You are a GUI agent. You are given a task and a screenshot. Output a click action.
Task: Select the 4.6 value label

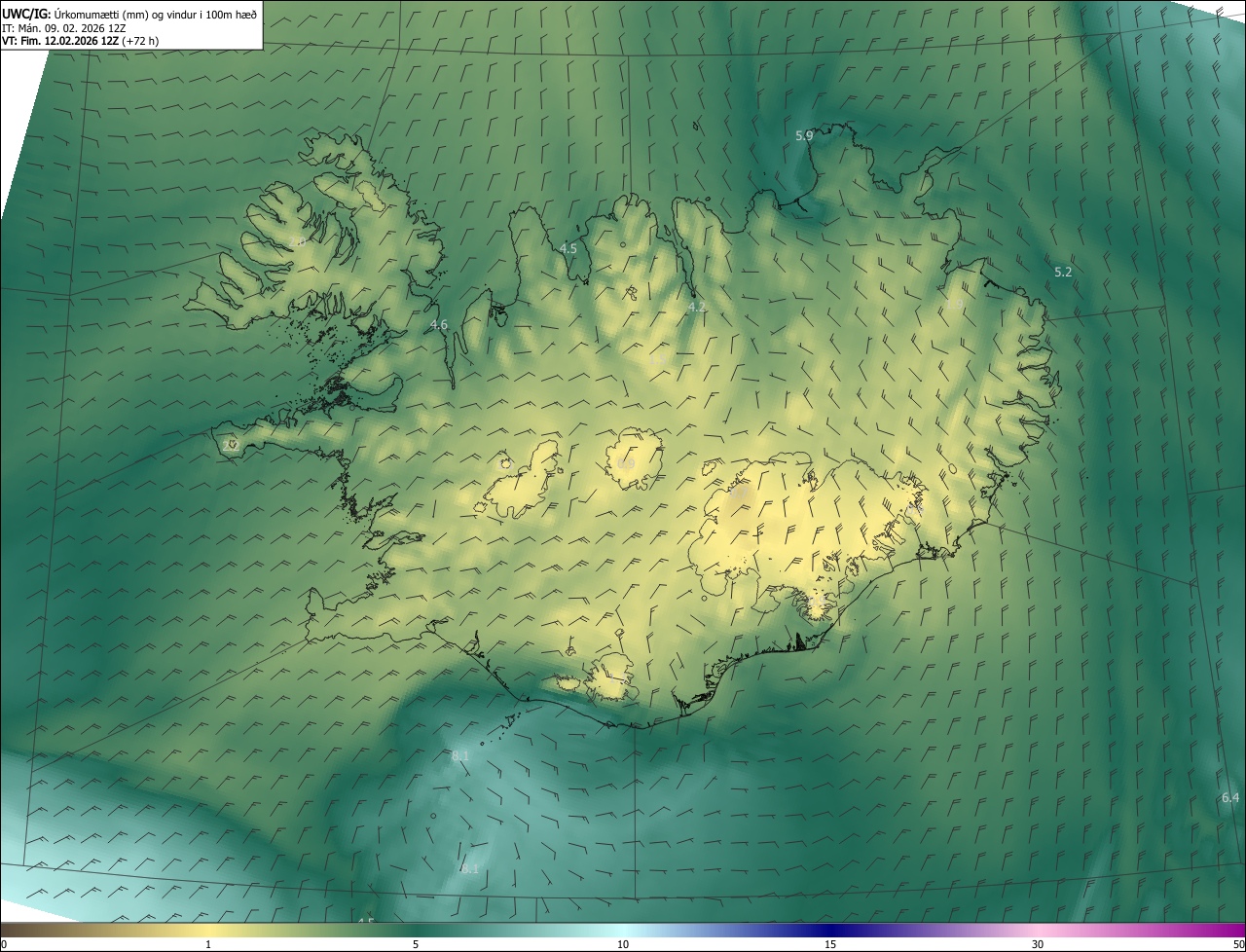click(x=439, y=325)
